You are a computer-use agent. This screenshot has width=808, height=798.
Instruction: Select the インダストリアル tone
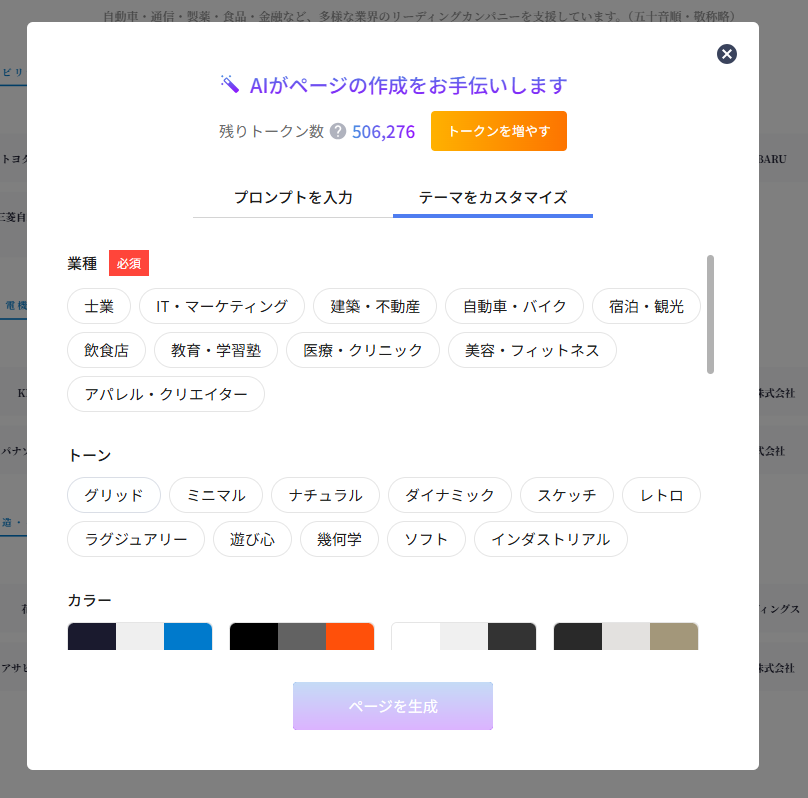click(x=550, y=539)
